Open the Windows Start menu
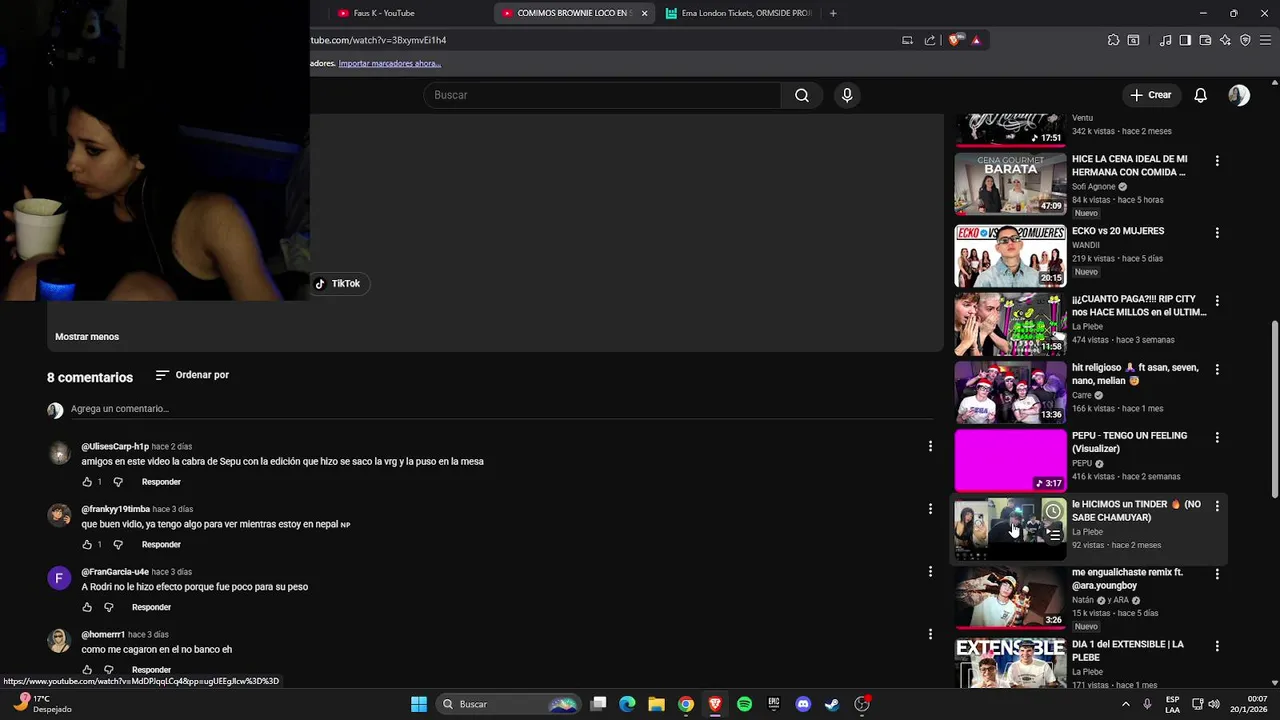The height and width of the screenshot is (720, 1280). pos(419,704)
